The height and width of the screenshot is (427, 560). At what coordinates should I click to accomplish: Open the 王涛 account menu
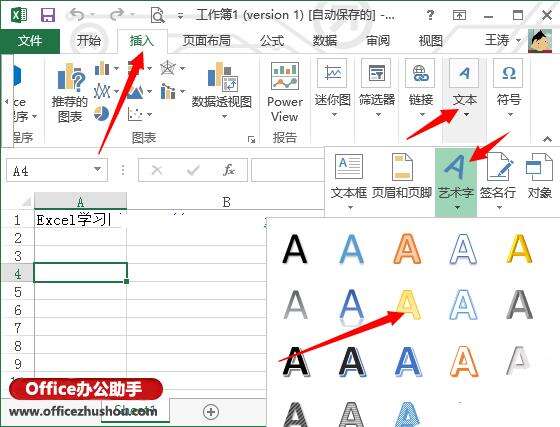point(502,40)
